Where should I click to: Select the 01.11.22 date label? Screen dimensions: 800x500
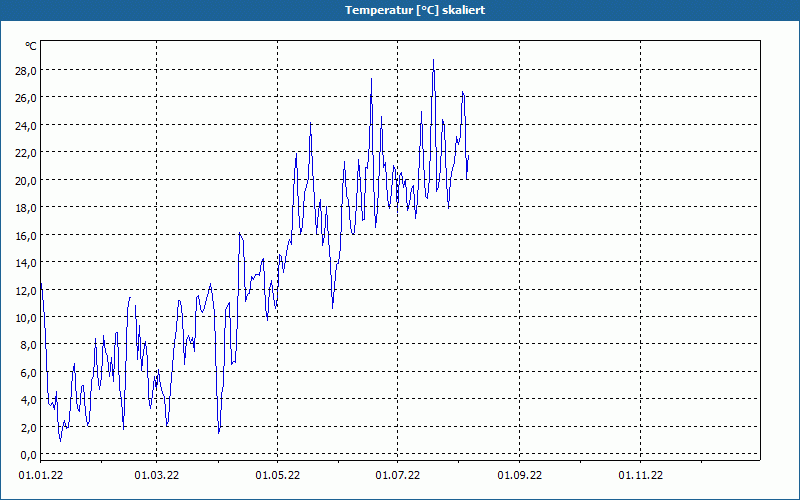[640, 476]
